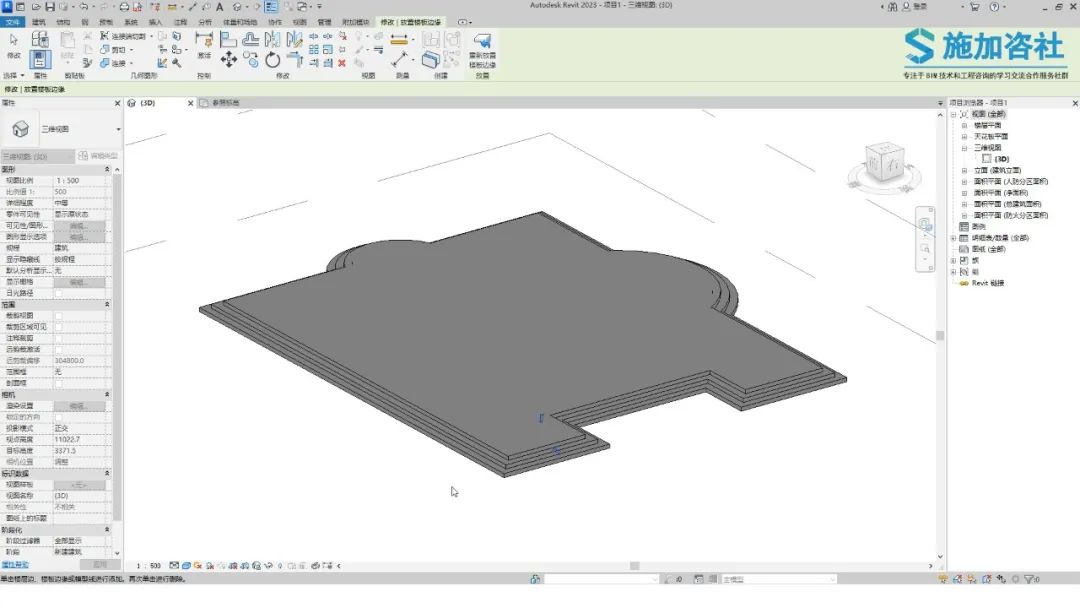1080x608 pixels.
Task: Activate the Rotate tool
Action: click(273, 60)
